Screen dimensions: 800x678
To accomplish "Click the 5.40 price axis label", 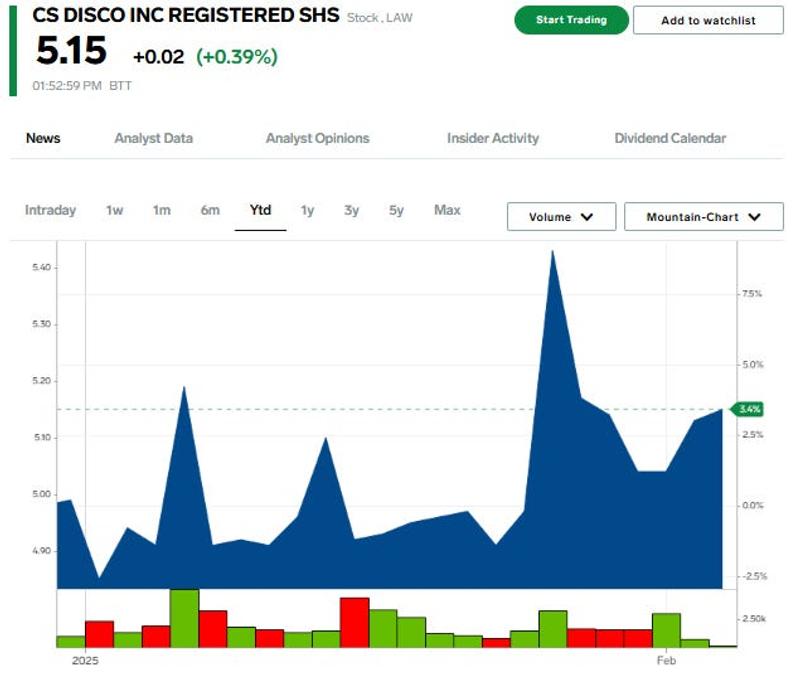I will 41,267.
